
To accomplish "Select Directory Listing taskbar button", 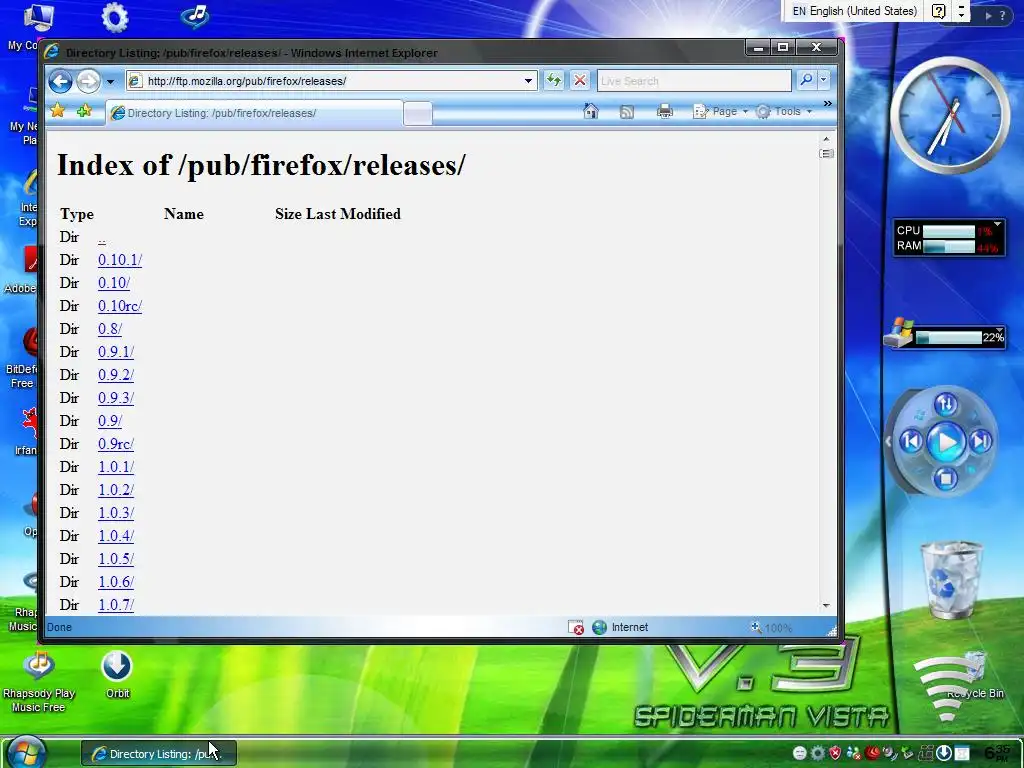I will tap(158, 754).
